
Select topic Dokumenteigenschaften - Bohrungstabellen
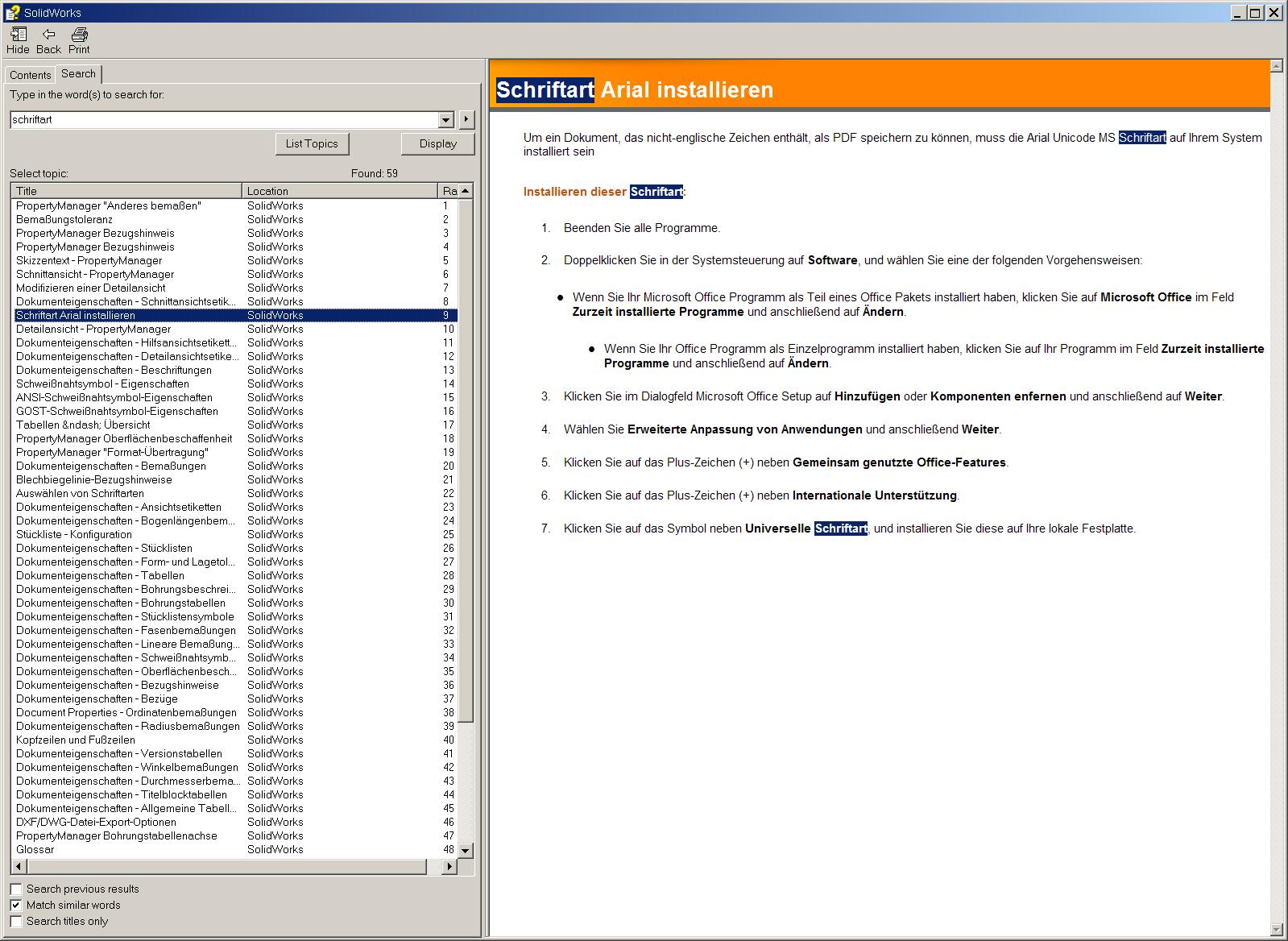234,603
